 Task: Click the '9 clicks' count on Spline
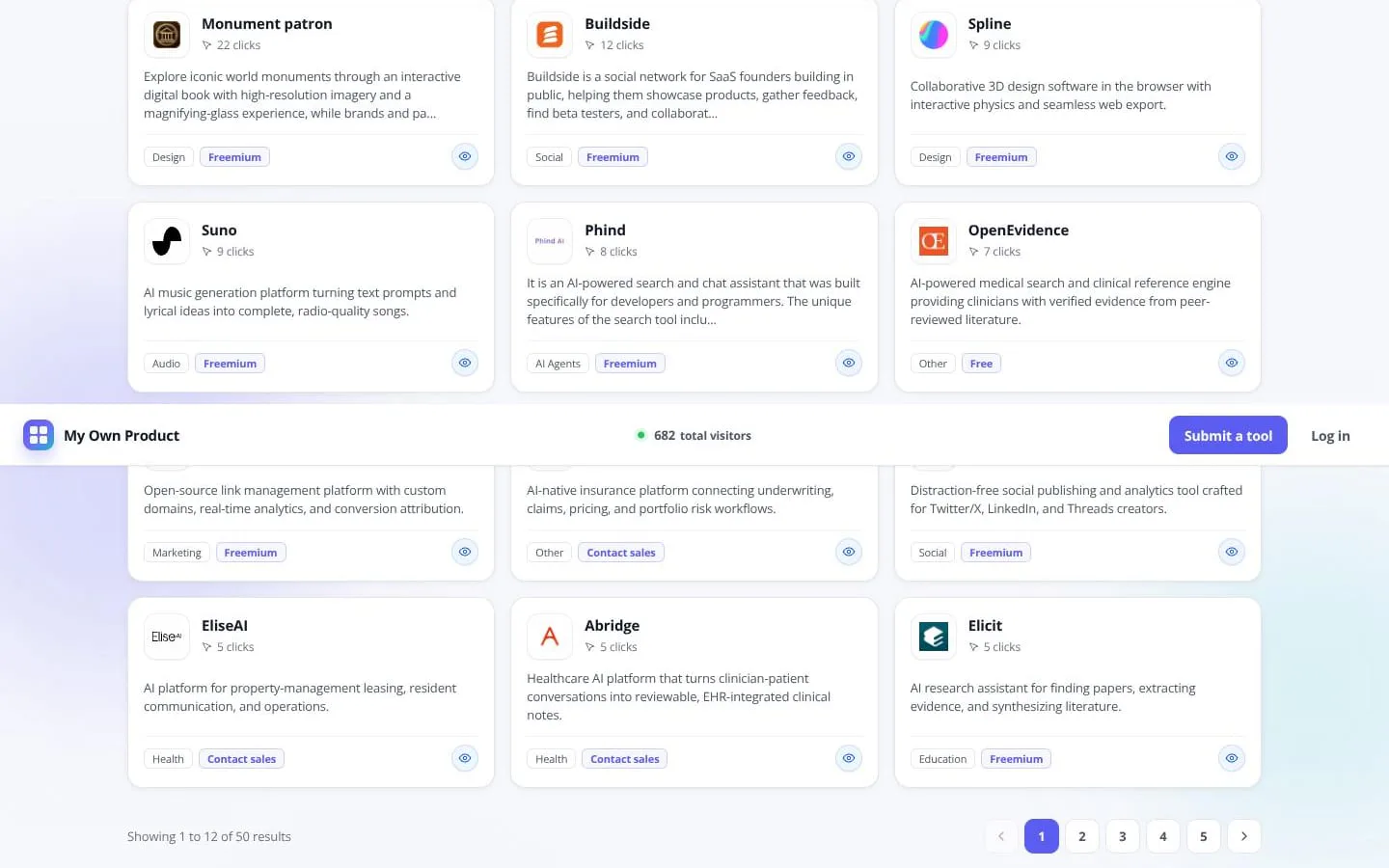1001,45
